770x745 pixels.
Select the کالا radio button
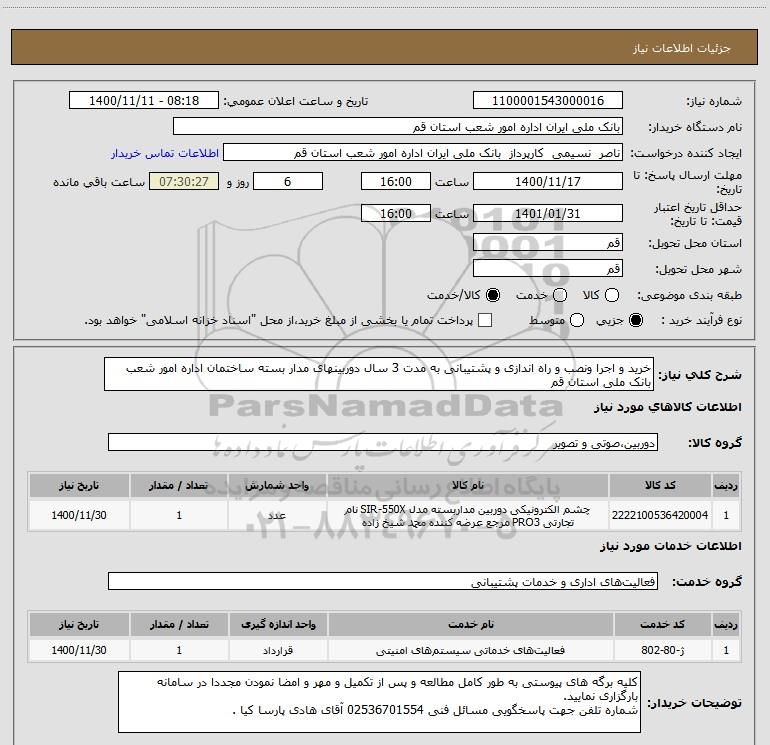coord(612,295)
